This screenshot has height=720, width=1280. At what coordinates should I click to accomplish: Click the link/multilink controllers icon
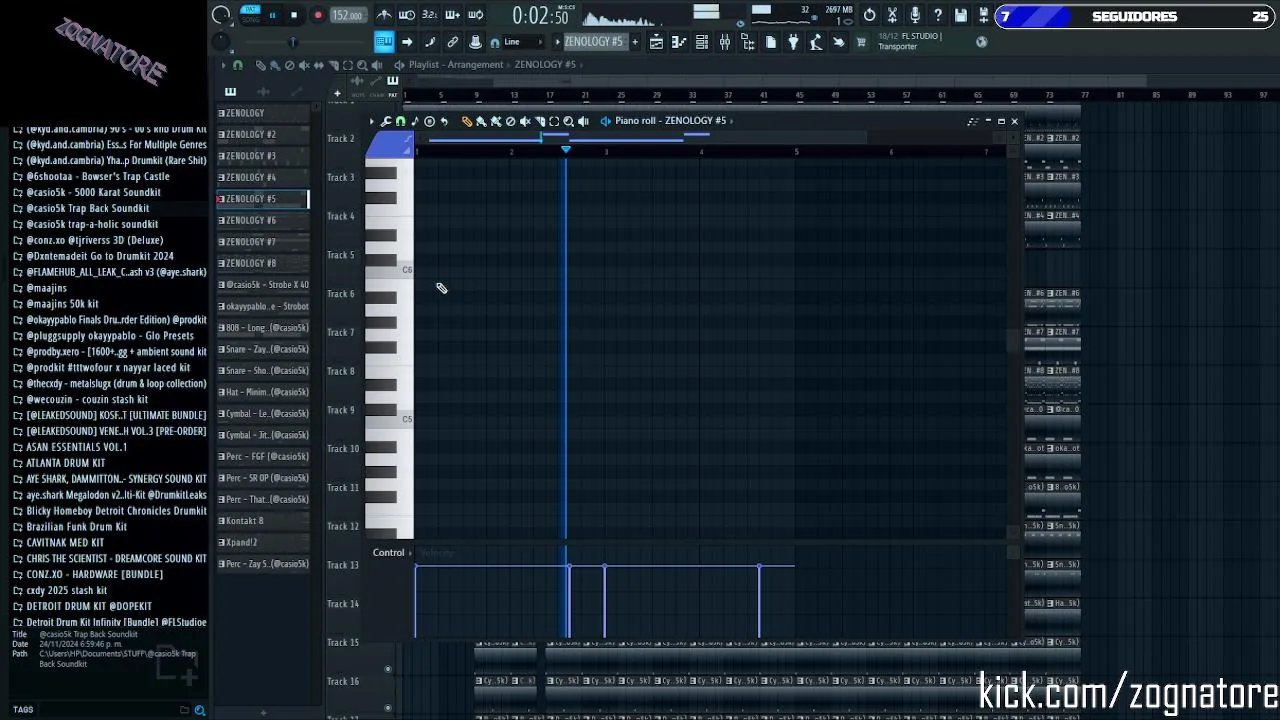coord(453,42)
